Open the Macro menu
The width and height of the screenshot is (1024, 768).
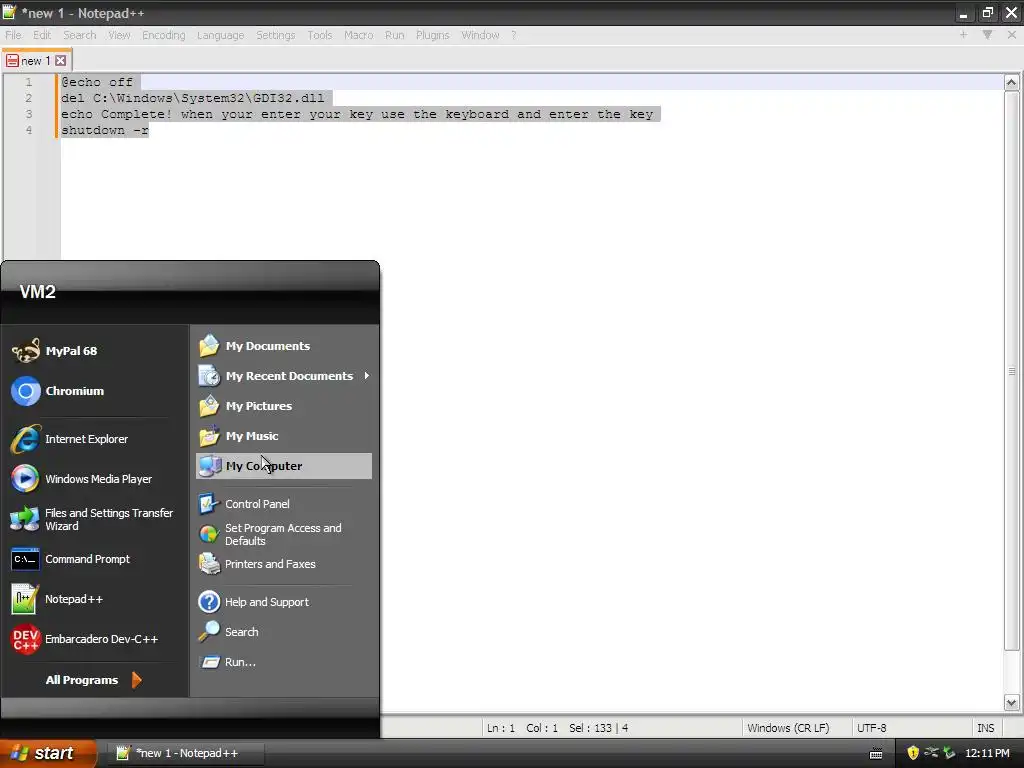click(x=359, y=35)
